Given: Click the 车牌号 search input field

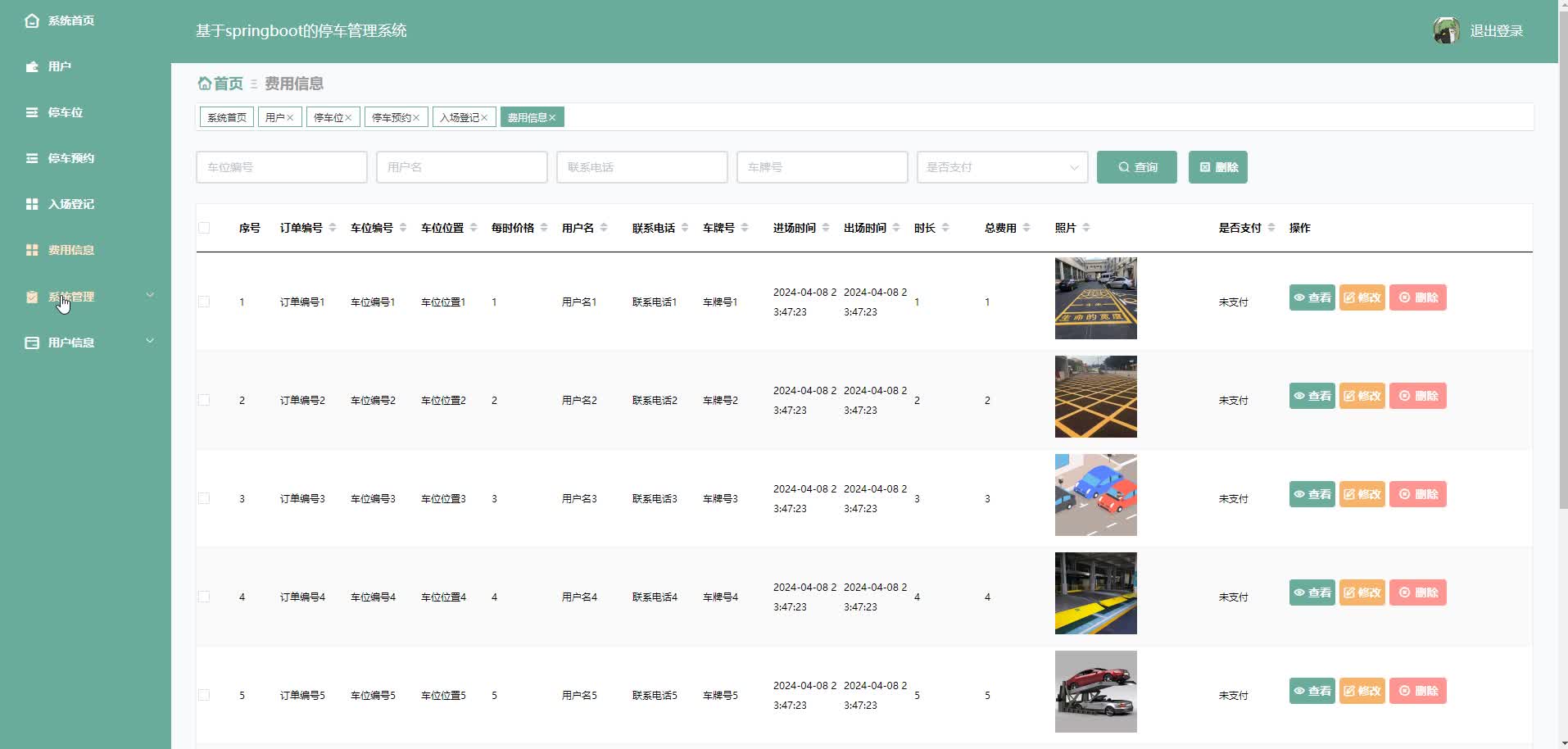Looking at the screenshot, I should tap(823, 167).
